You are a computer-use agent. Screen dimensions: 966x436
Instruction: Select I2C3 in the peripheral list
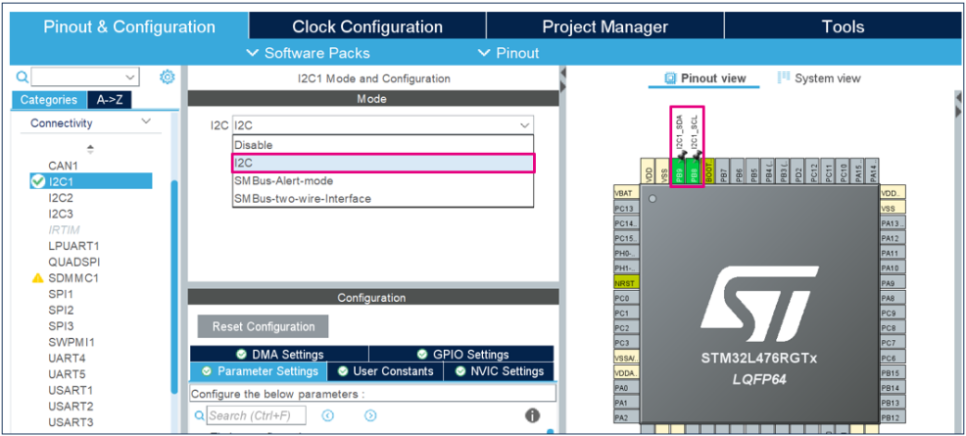click(60, 214)
